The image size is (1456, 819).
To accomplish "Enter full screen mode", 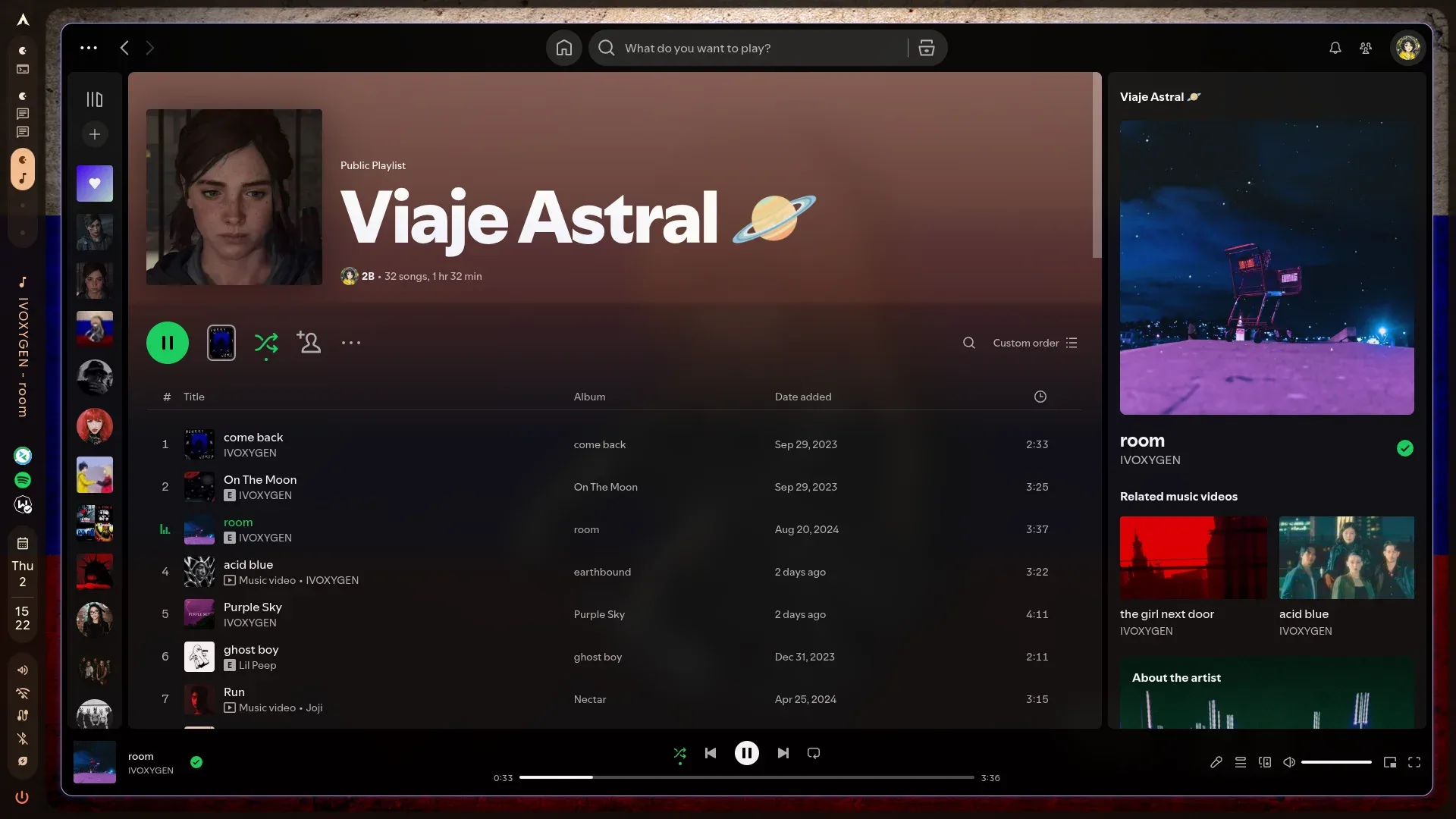I will point(1414,762).
